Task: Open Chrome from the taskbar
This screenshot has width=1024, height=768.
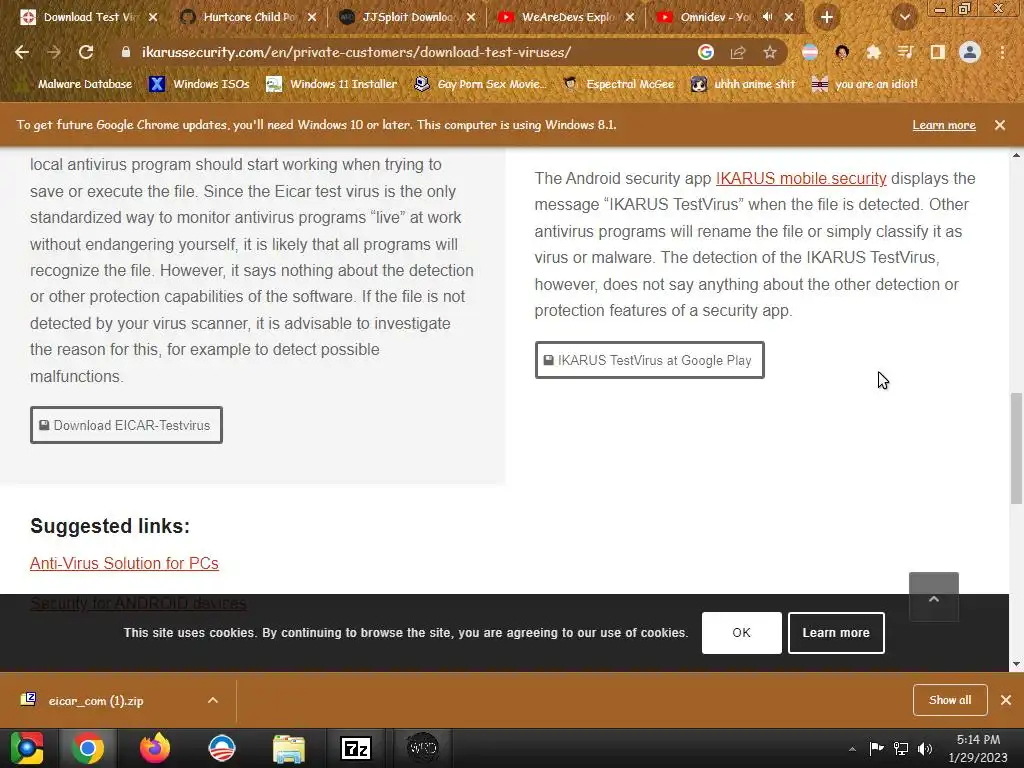Action: click(88, 748)
